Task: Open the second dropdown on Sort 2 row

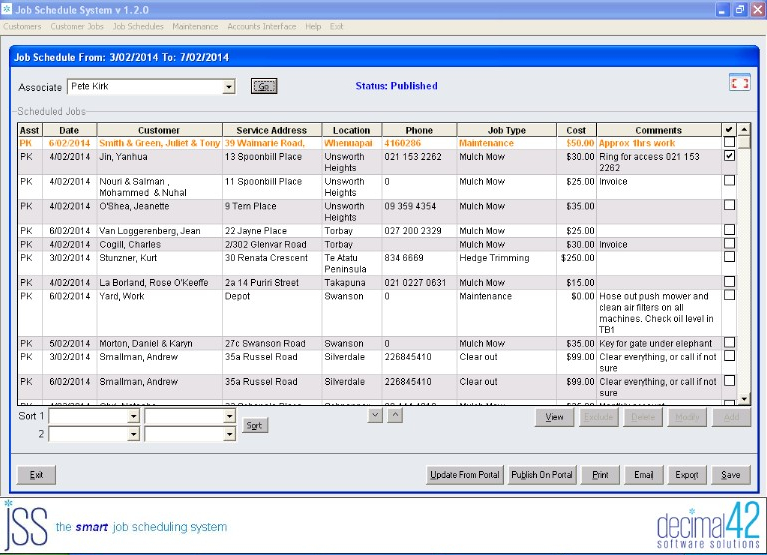Action: tap(229, 434)
